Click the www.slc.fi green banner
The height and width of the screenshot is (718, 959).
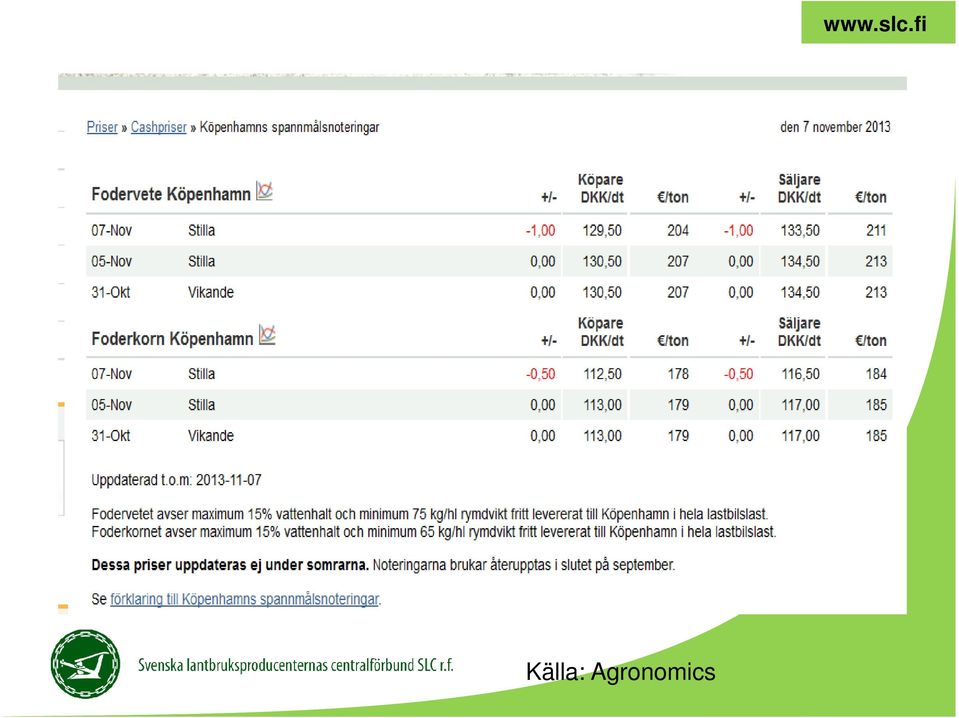(878, 23)
